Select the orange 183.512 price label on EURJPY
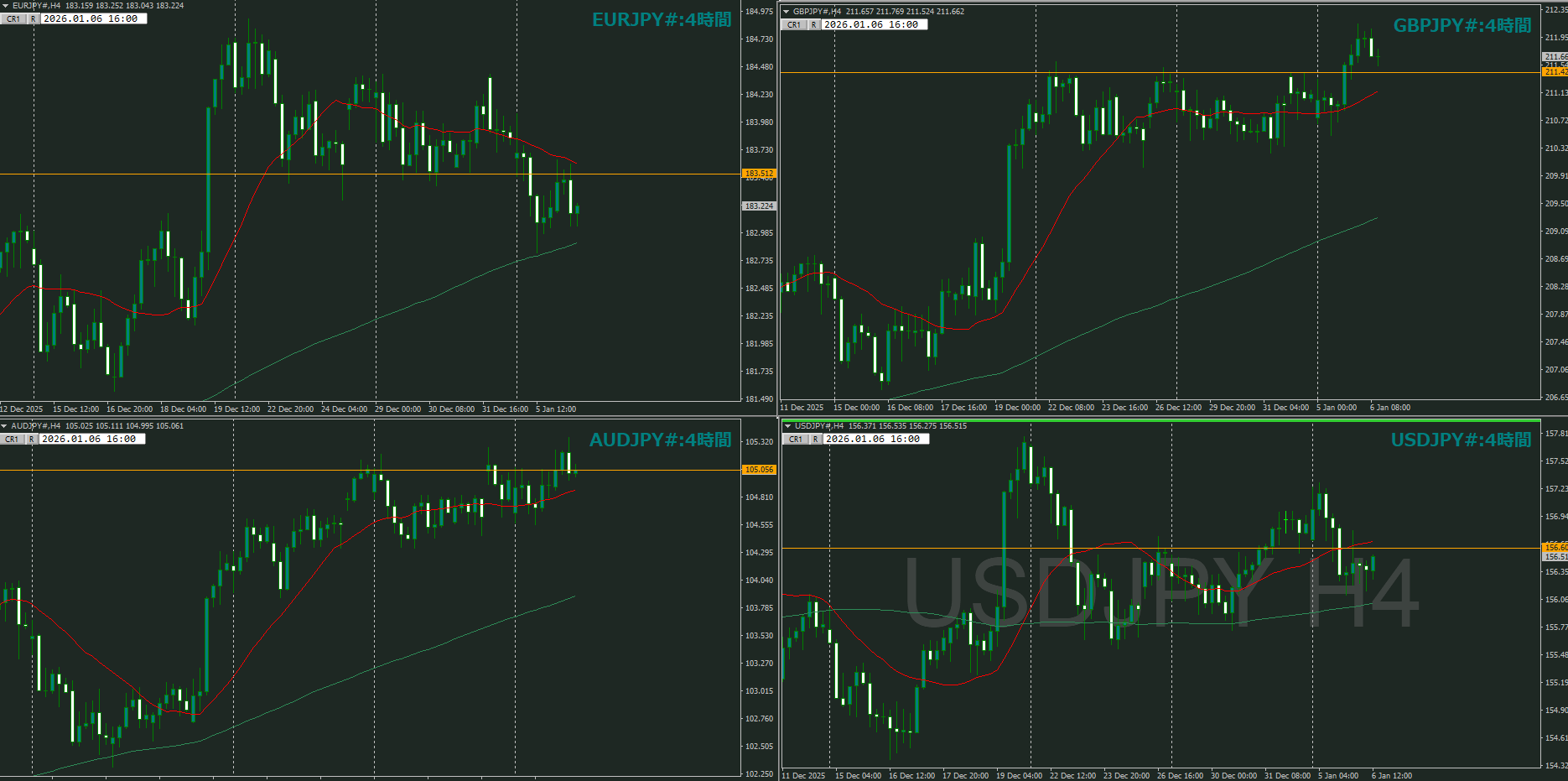Screen dimensions: 1568x781 tap(759, 174)
